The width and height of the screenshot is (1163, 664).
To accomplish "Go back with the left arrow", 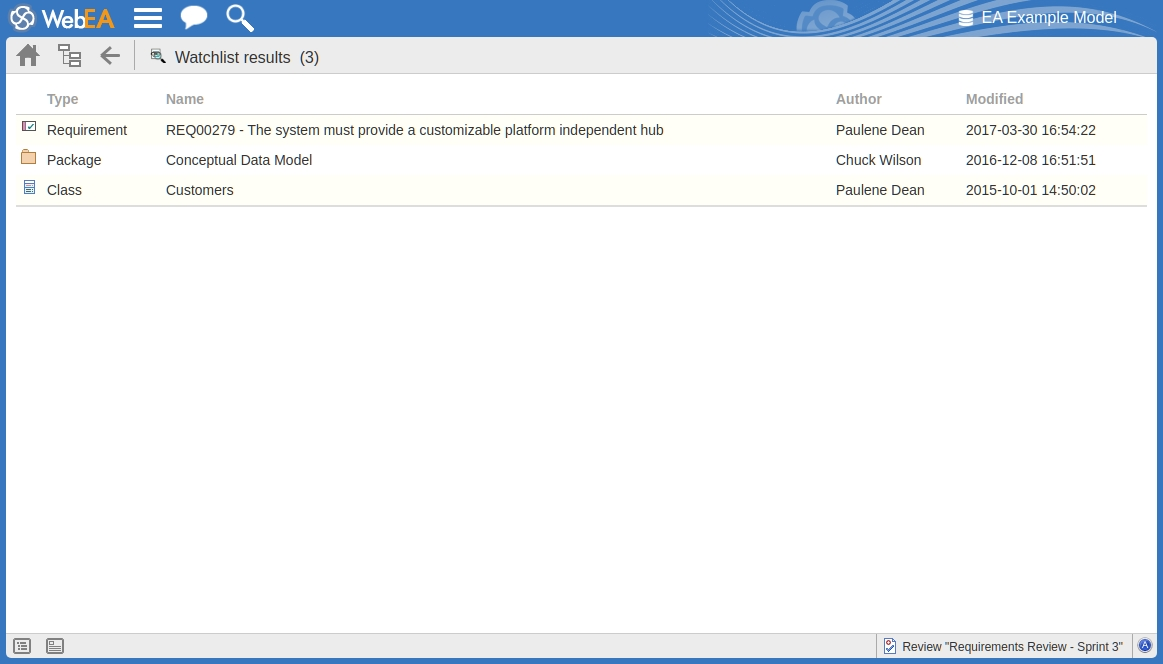I will (x=110, y=56).
